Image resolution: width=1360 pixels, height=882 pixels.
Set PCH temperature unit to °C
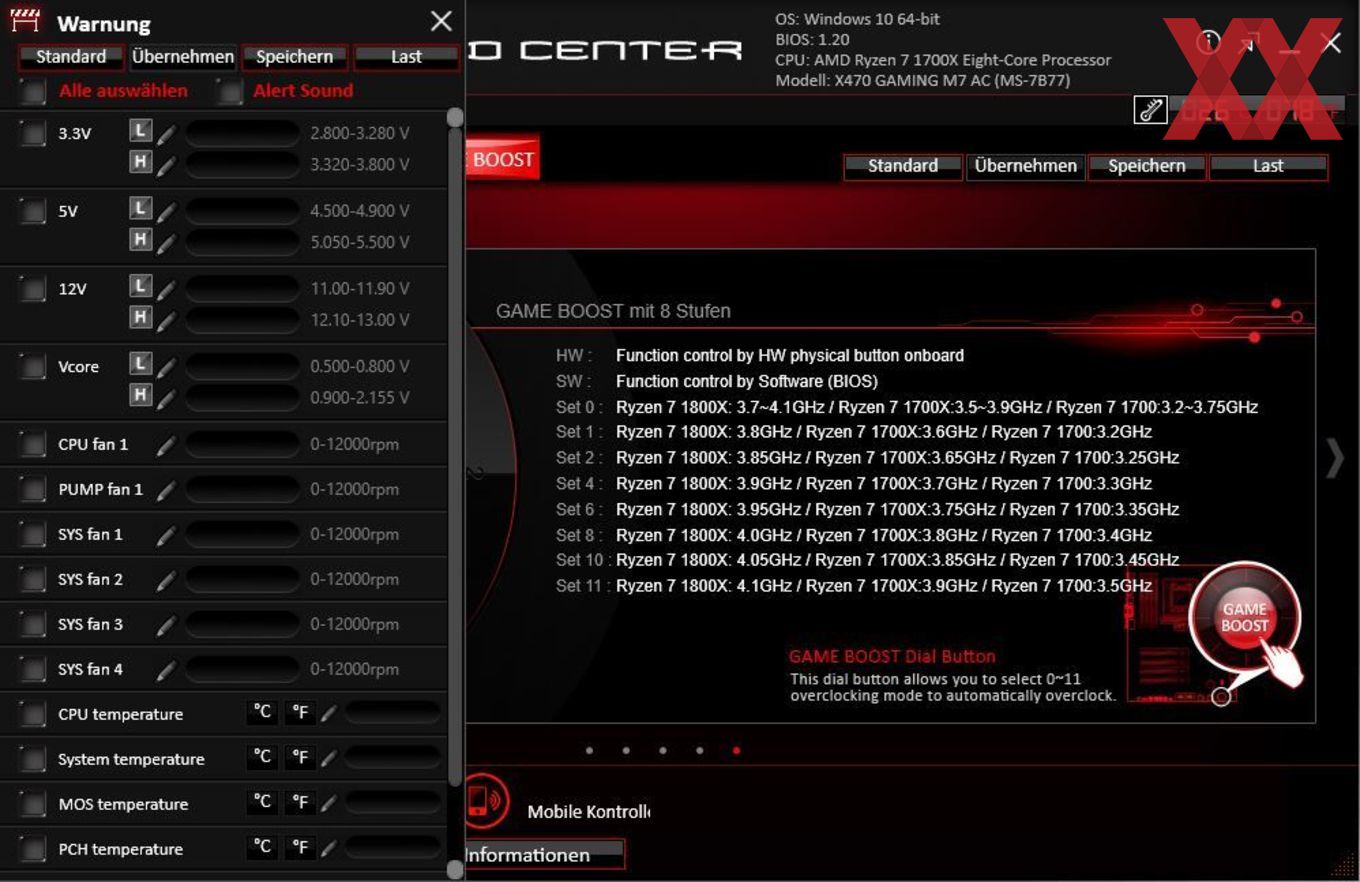[x=262, y=847]
